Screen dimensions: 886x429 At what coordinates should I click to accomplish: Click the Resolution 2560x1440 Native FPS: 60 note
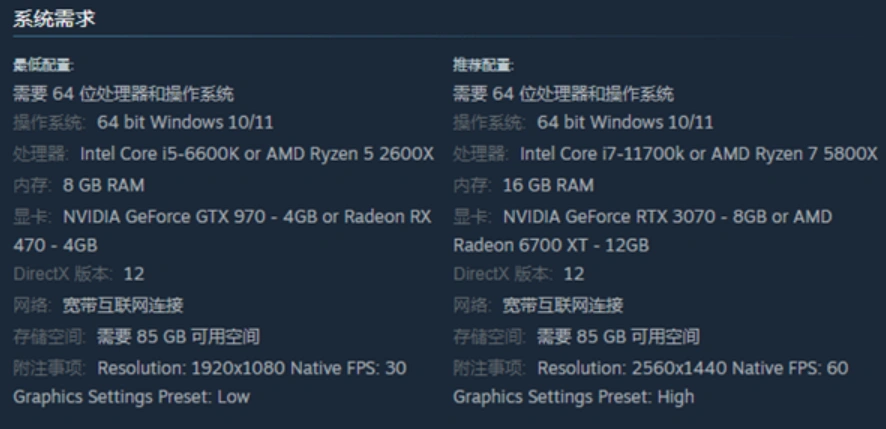[692, 368]
